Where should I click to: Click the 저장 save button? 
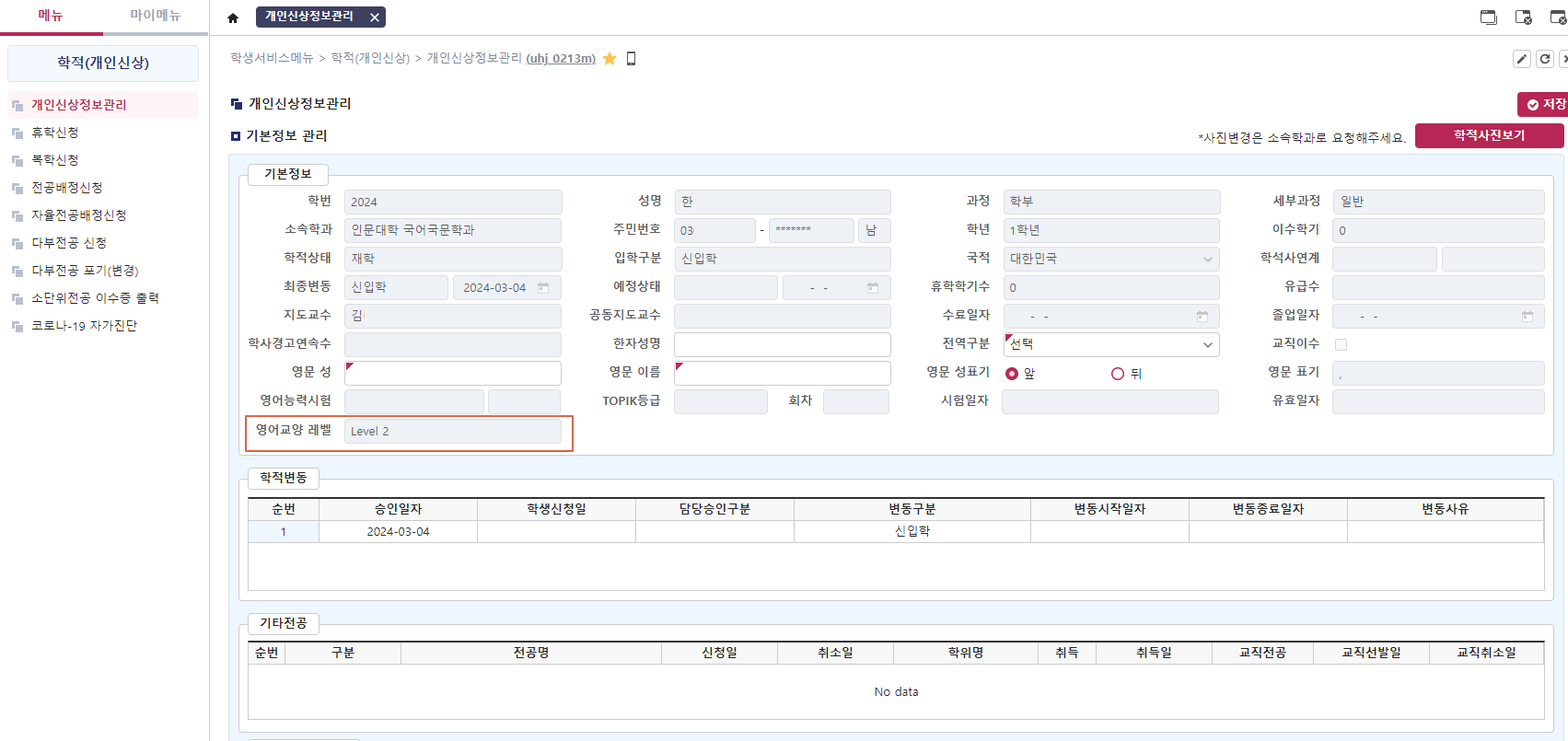coord(1544,104)
